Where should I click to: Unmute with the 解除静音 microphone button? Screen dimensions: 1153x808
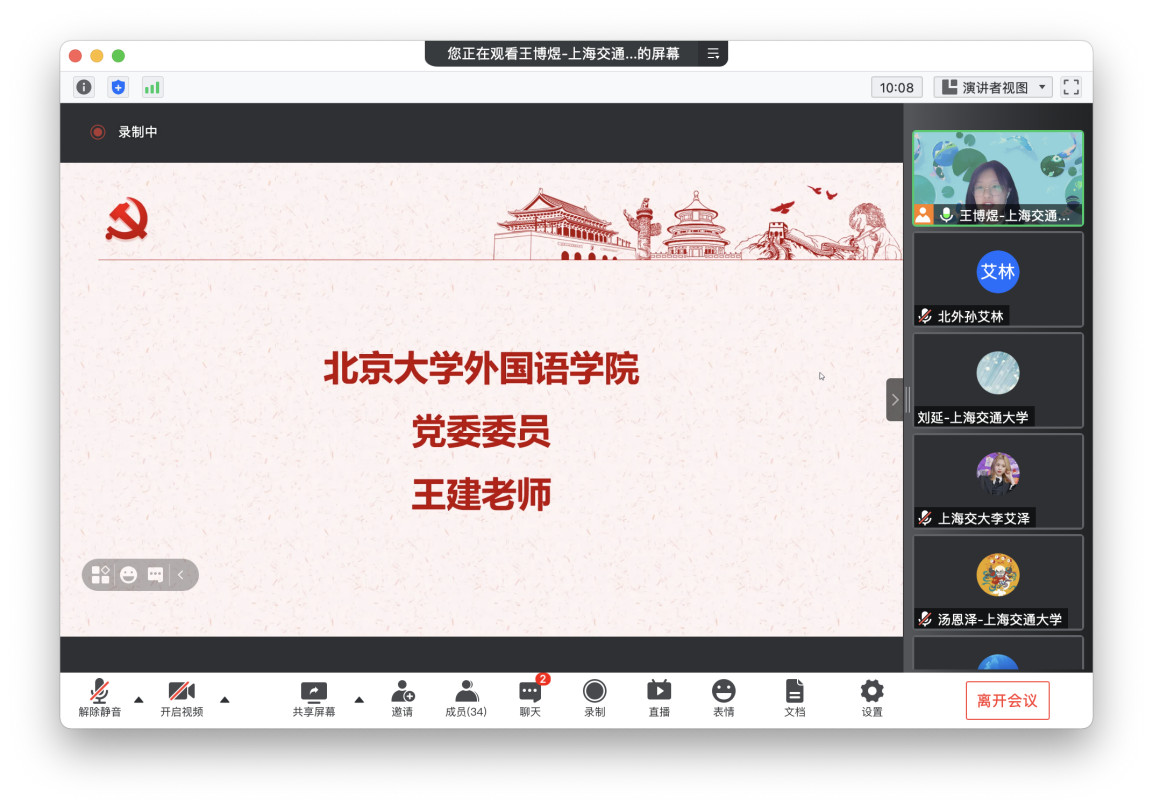pyautogui.click(x=99, y=698)
